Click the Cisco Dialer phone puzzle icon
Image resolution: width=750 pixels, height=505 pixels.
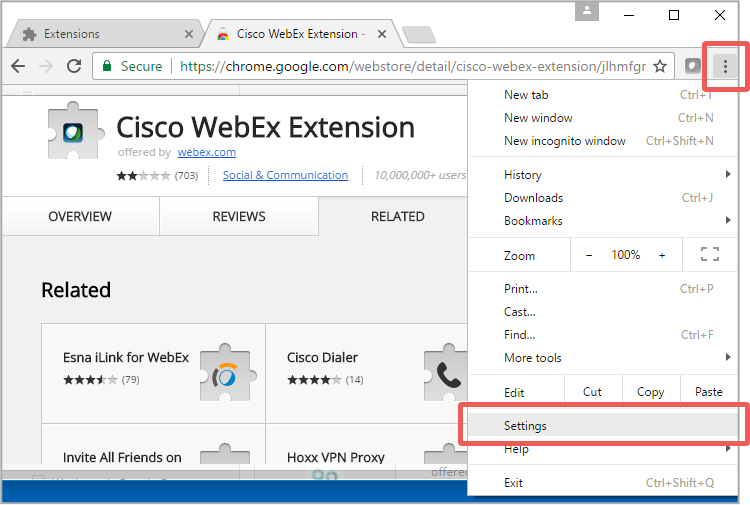[445, 373]
